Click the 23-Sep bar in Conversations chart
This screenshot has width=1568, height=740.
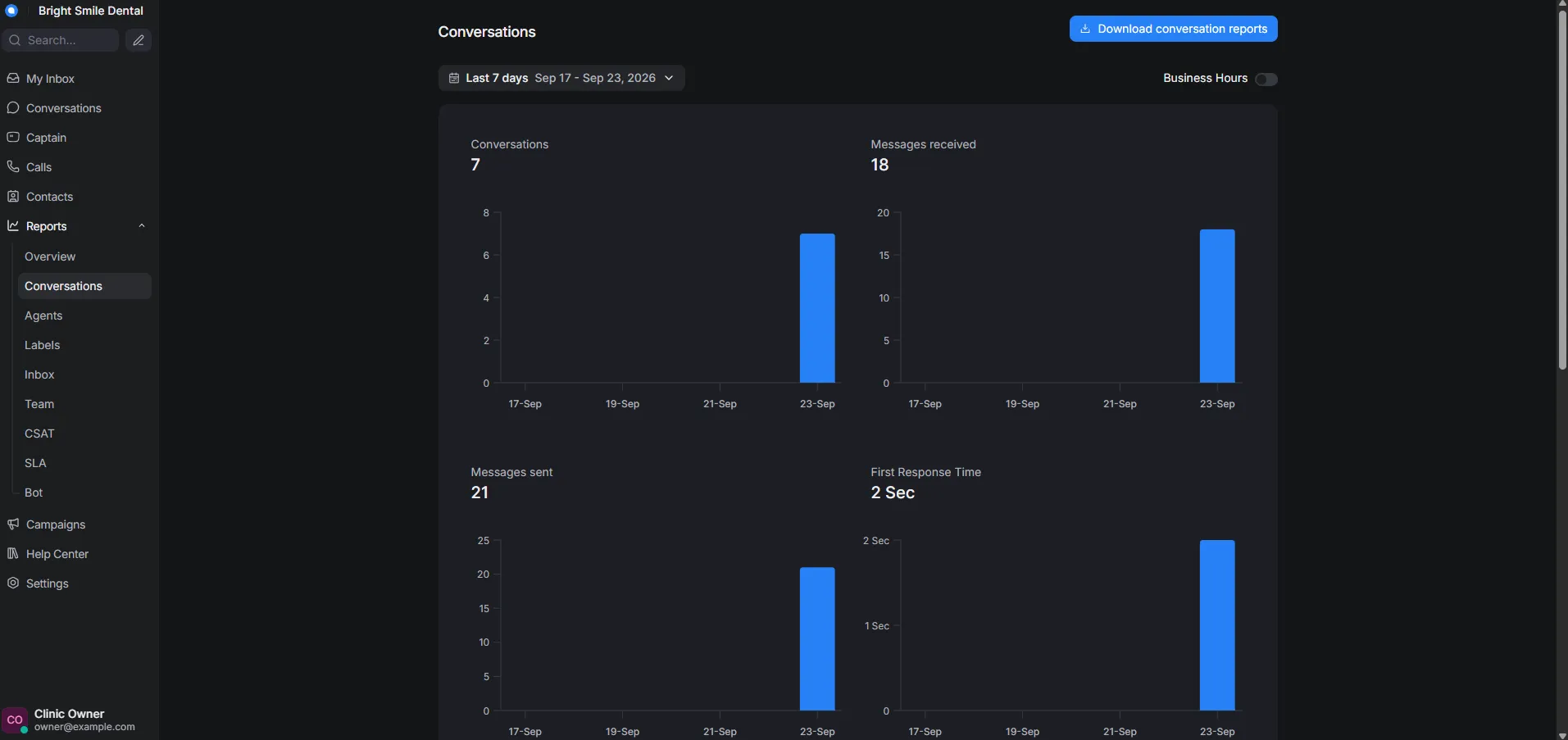click(x=817, y=308)
